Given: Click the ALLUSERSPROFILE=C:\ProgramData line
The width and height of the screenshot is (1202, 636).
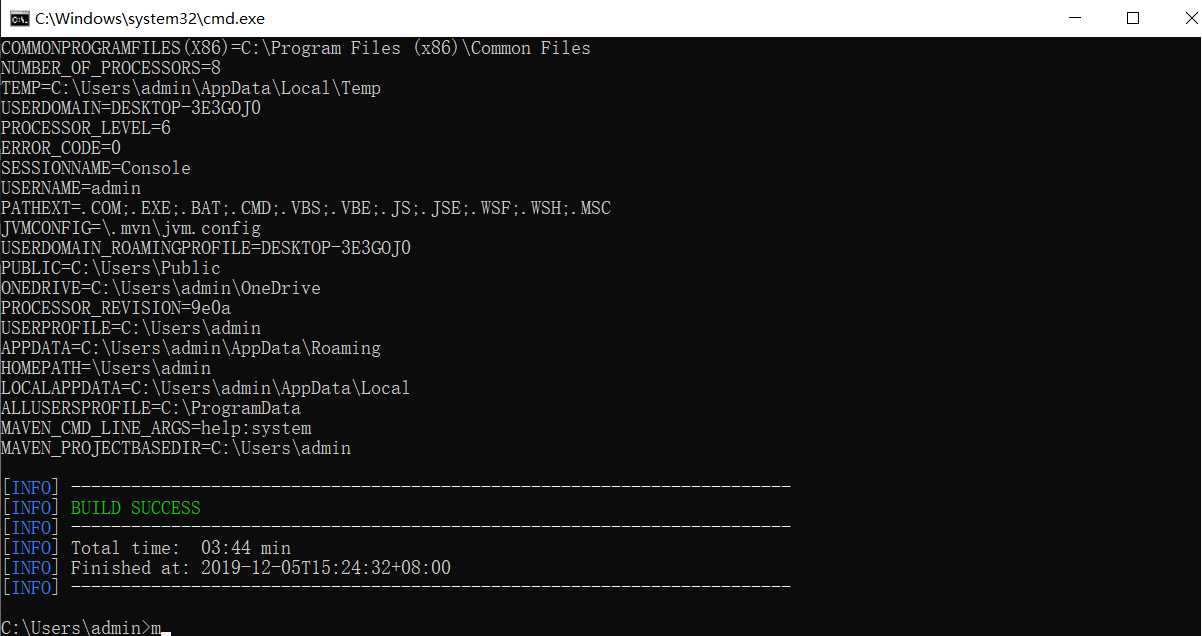Looking at the screenshot, I should [151, 408].
